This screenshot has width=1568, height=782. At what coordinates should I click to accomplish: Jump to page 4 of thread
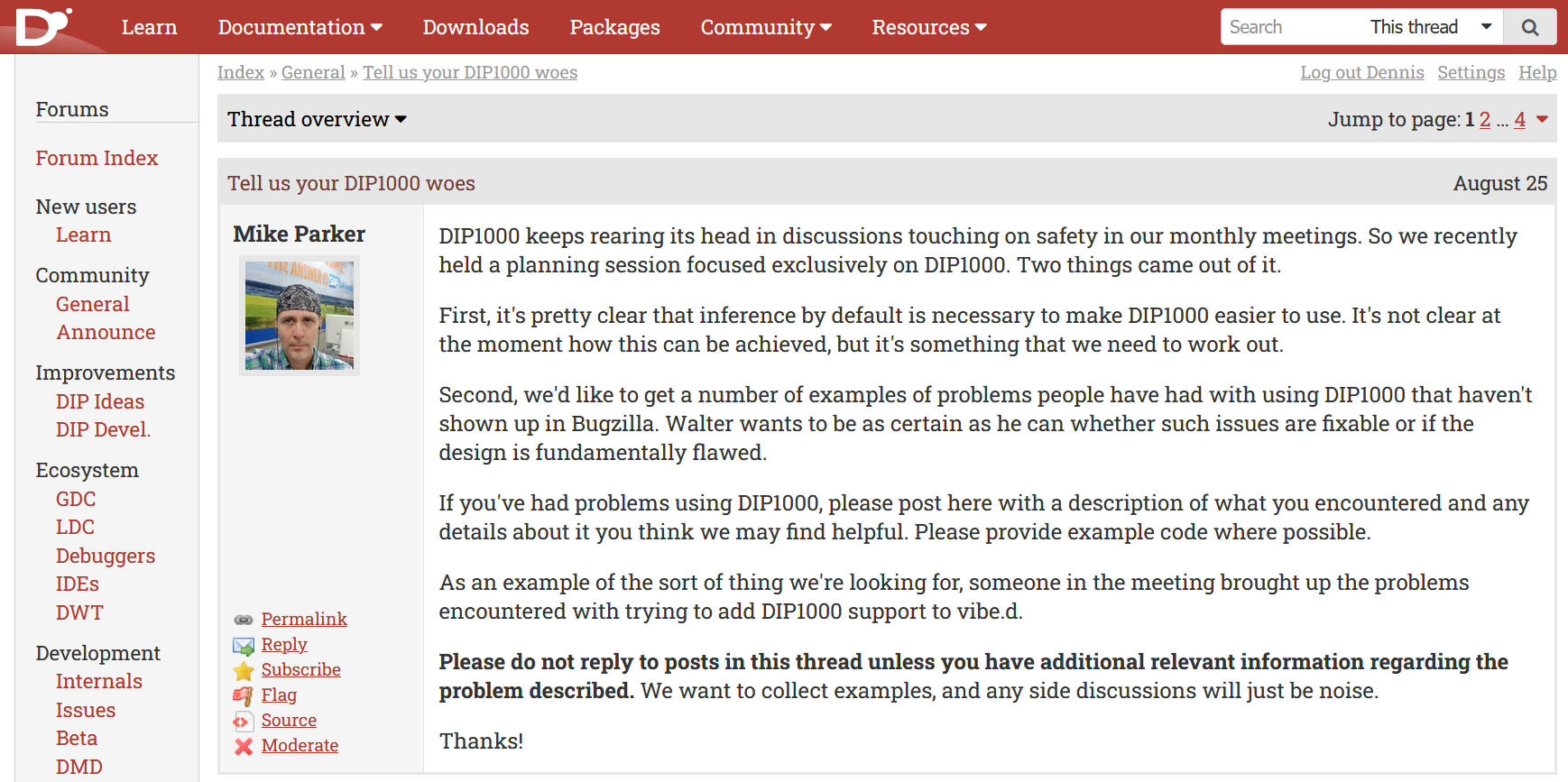coord(1520,119)
